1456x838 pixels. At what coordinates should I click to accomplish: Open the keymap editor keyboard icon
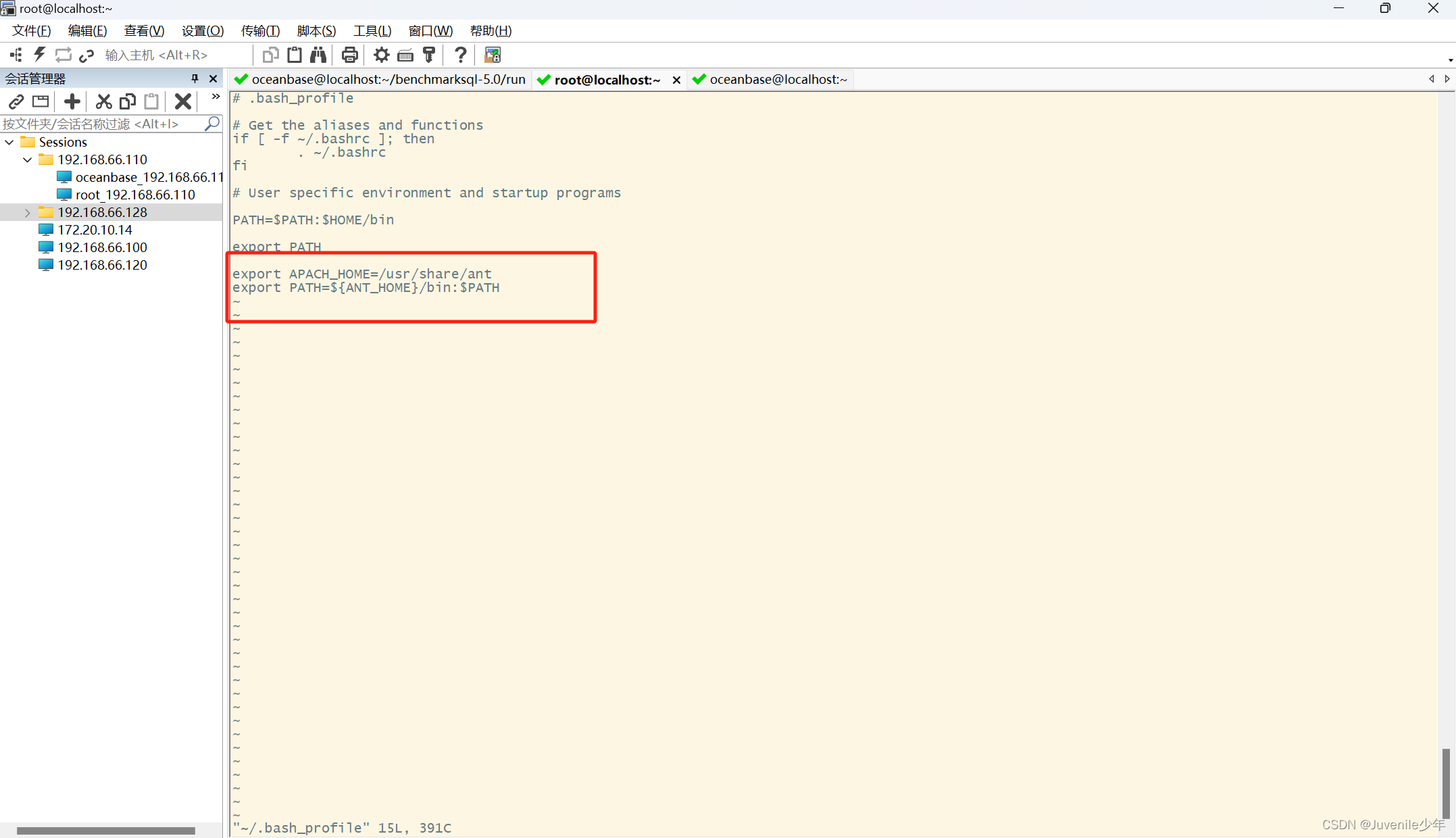click(405, 55)
